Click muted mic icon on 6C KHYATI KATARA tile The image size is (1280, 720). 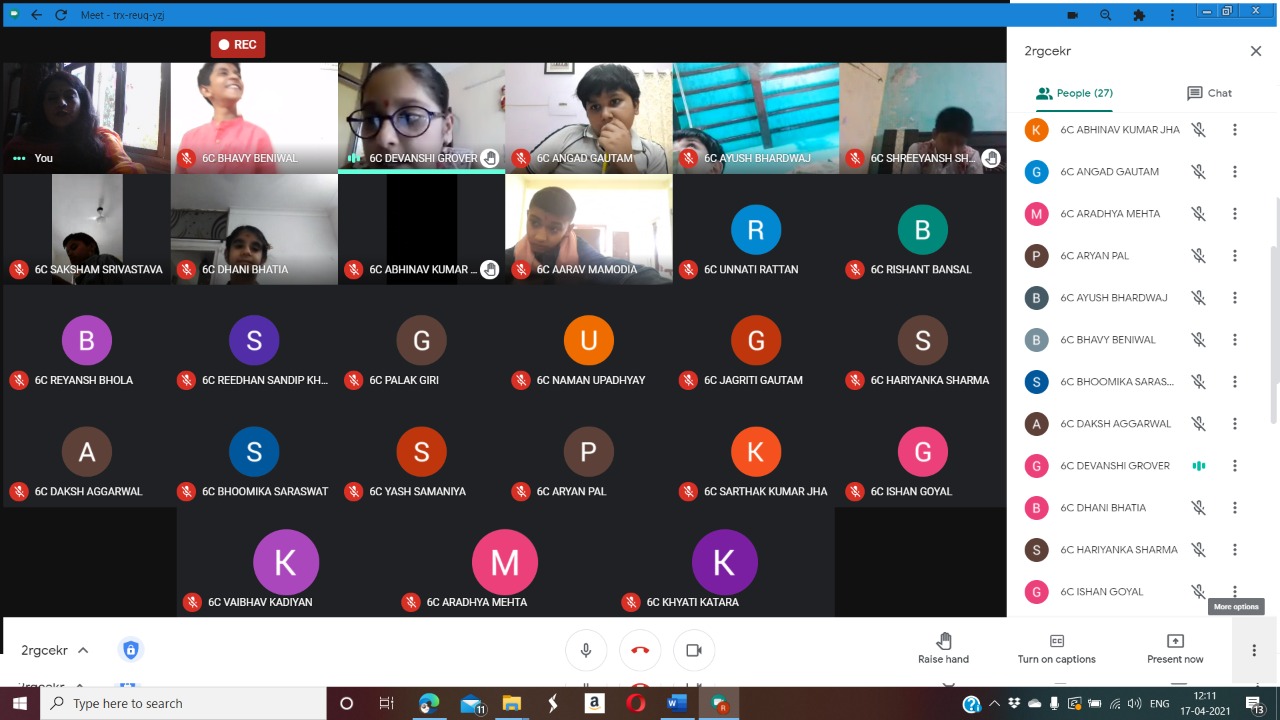pos(631,602)
